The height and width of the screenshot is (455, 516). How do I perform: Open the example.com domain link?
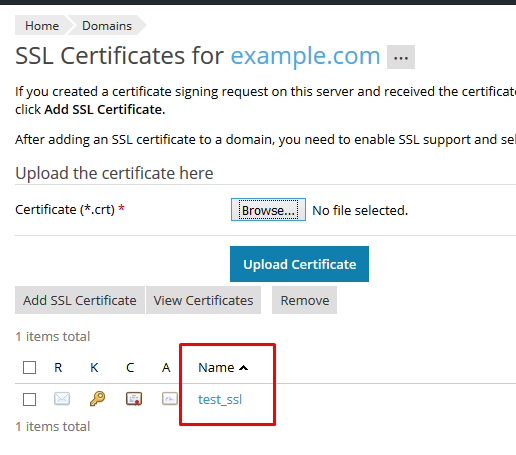(x=305, y=56)
